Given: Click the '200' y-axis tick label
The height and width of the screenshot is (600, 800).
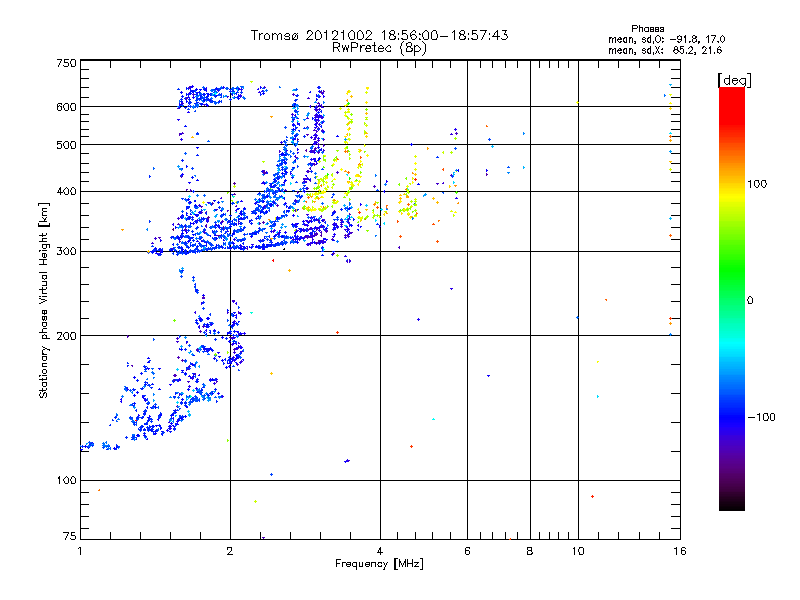Looking at the screenshot, I should pyautogui.click(x=66, y=336).
